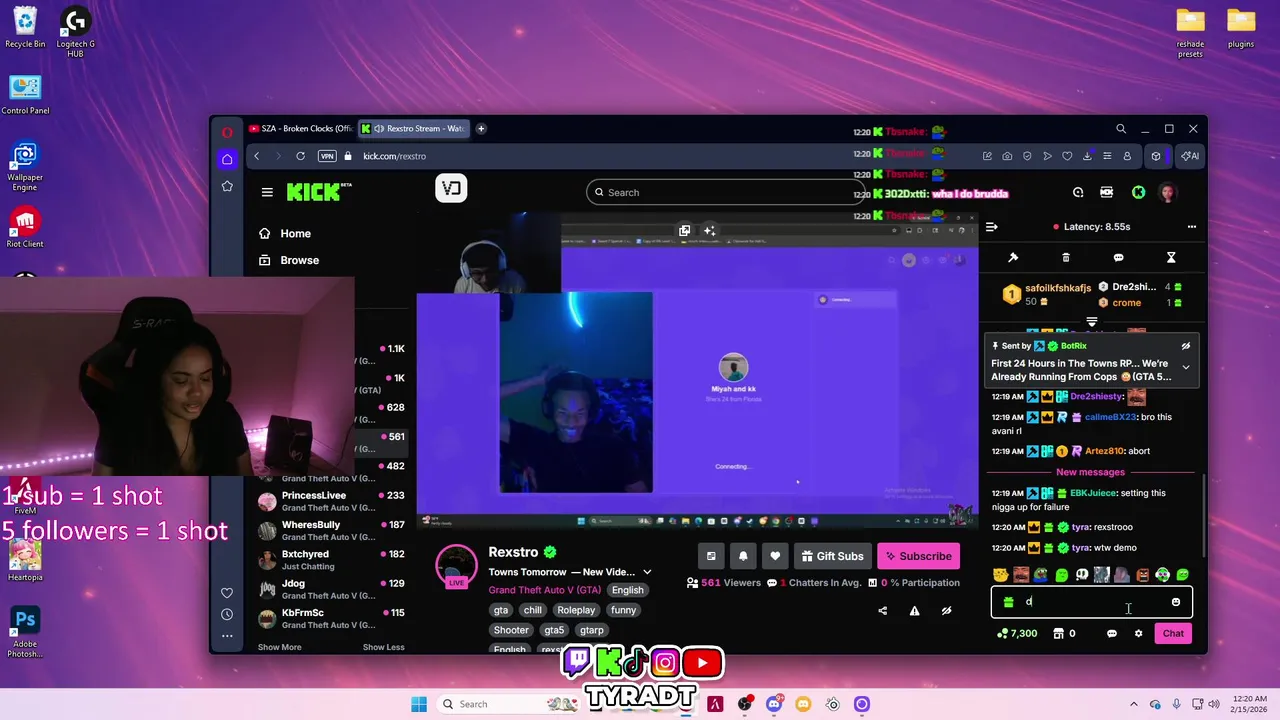
Task: Share the stream
Action: coord(882,611)
